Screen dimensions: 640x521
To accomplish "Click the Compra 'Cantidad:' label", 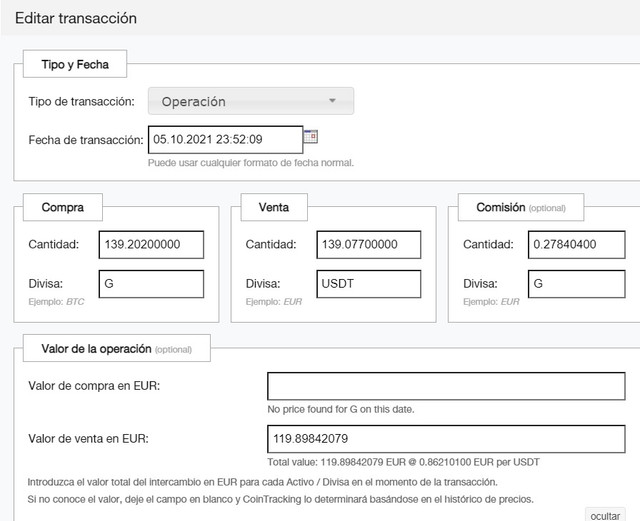I will pos(53,245).
